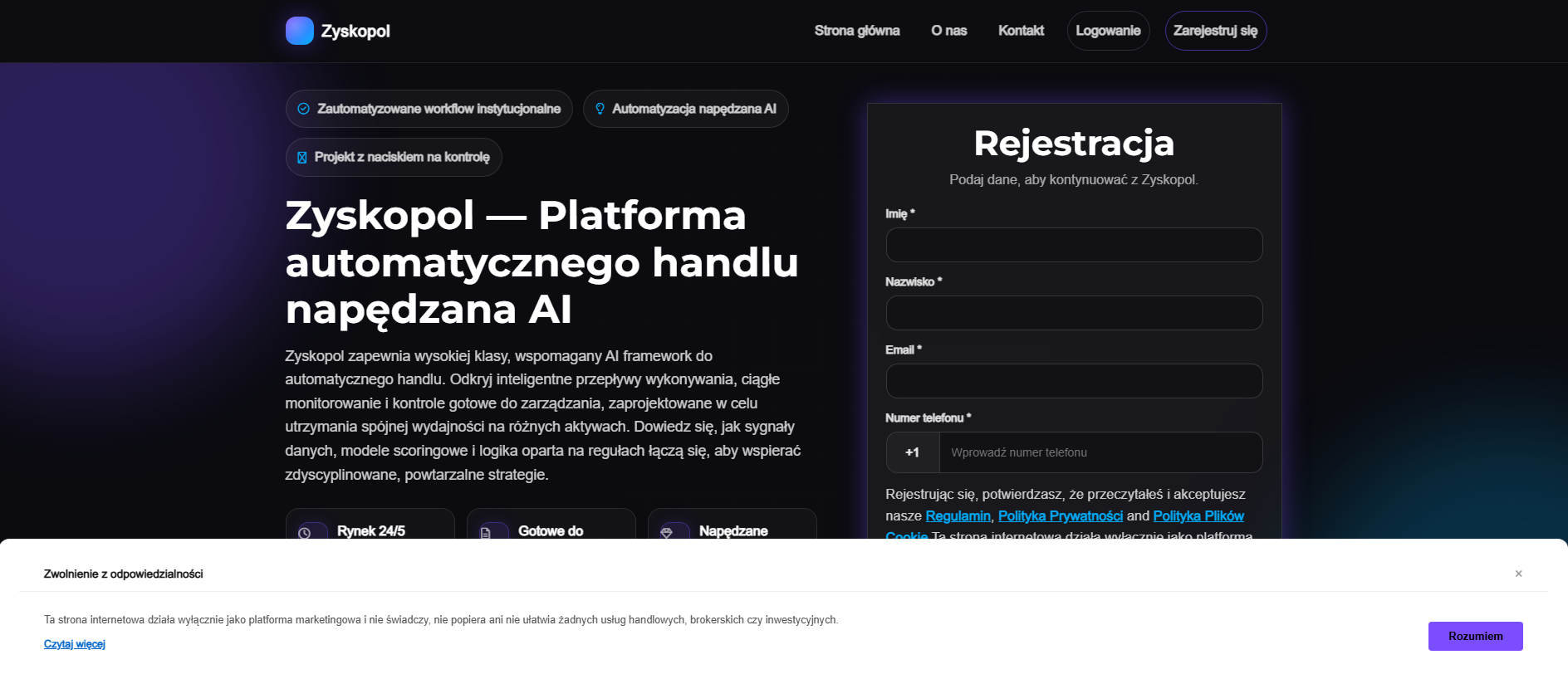Open the Czytaj więcej link

click(x=75, y=644)
